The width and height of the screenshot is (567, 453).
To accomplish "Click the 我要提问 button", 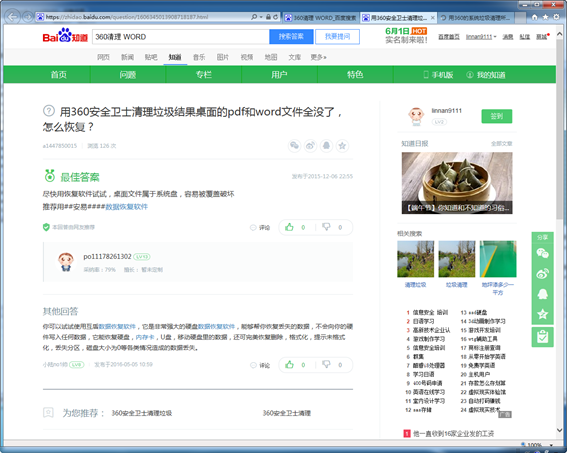I will (x=337, y=37).
